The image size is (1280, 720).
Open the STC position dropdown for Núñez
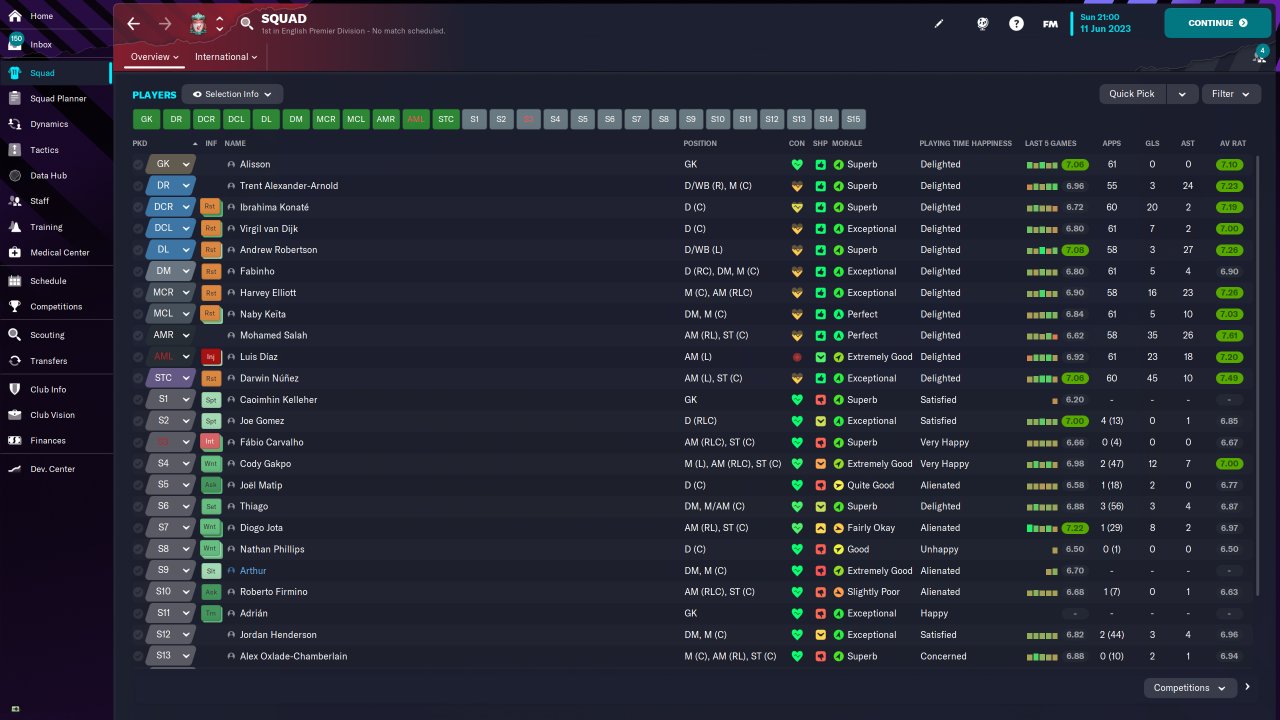[169, 378]
